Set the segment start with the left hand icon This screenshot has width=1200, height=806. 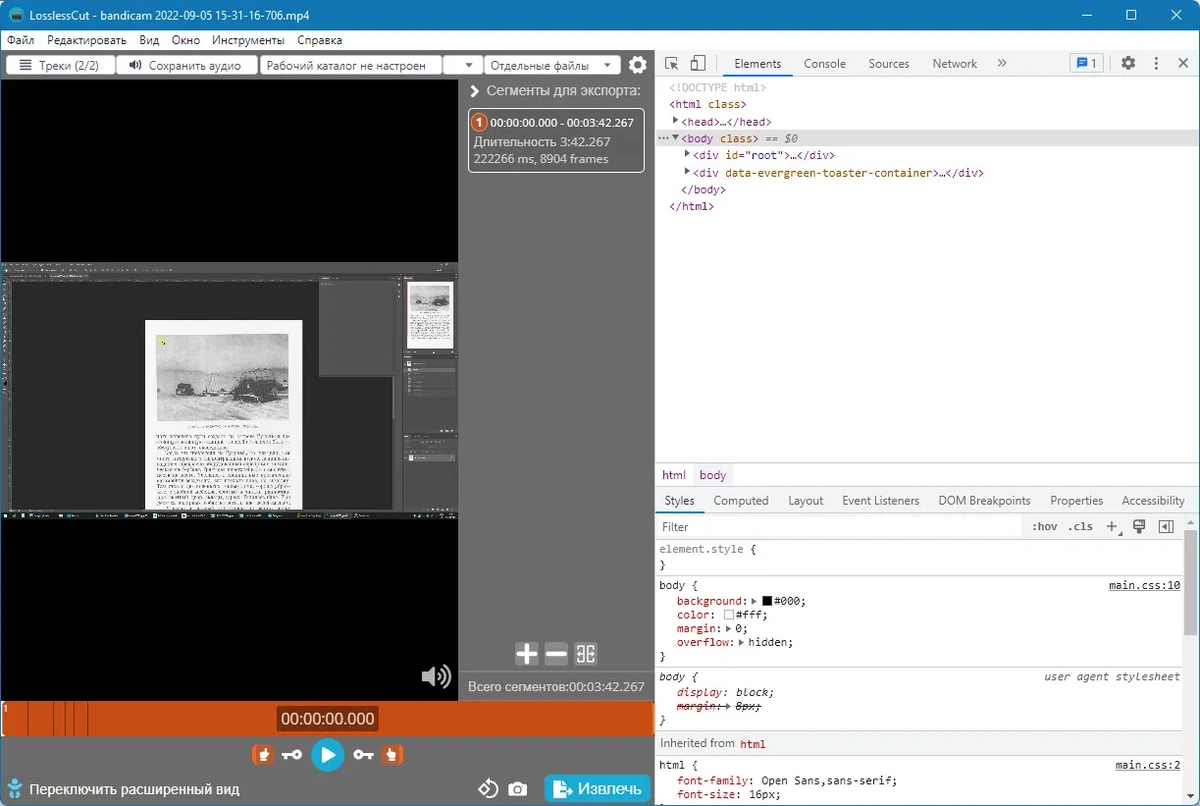pos(262,754)
